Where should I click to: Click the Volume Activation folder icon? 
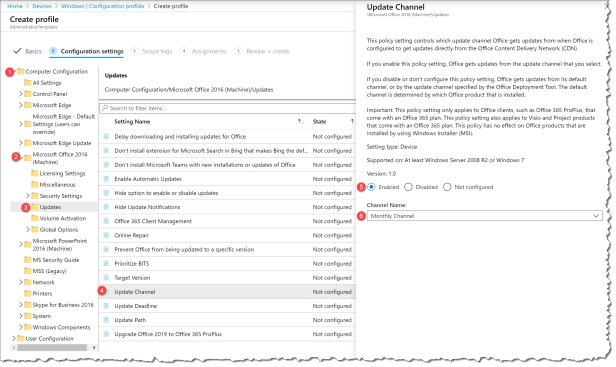35,218
